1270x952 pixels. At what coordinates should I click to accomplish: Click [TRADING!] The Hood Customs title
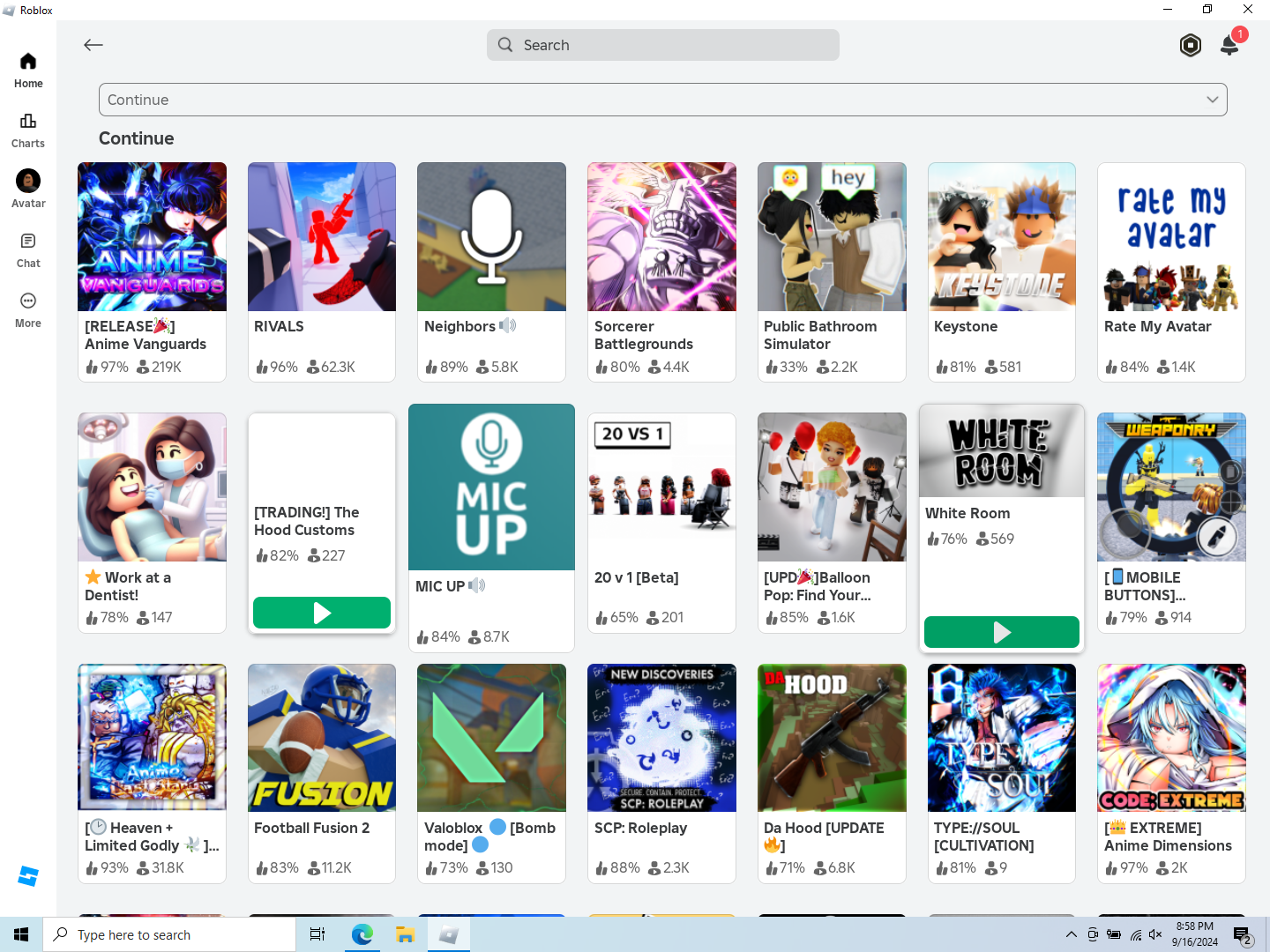[307, 521]
